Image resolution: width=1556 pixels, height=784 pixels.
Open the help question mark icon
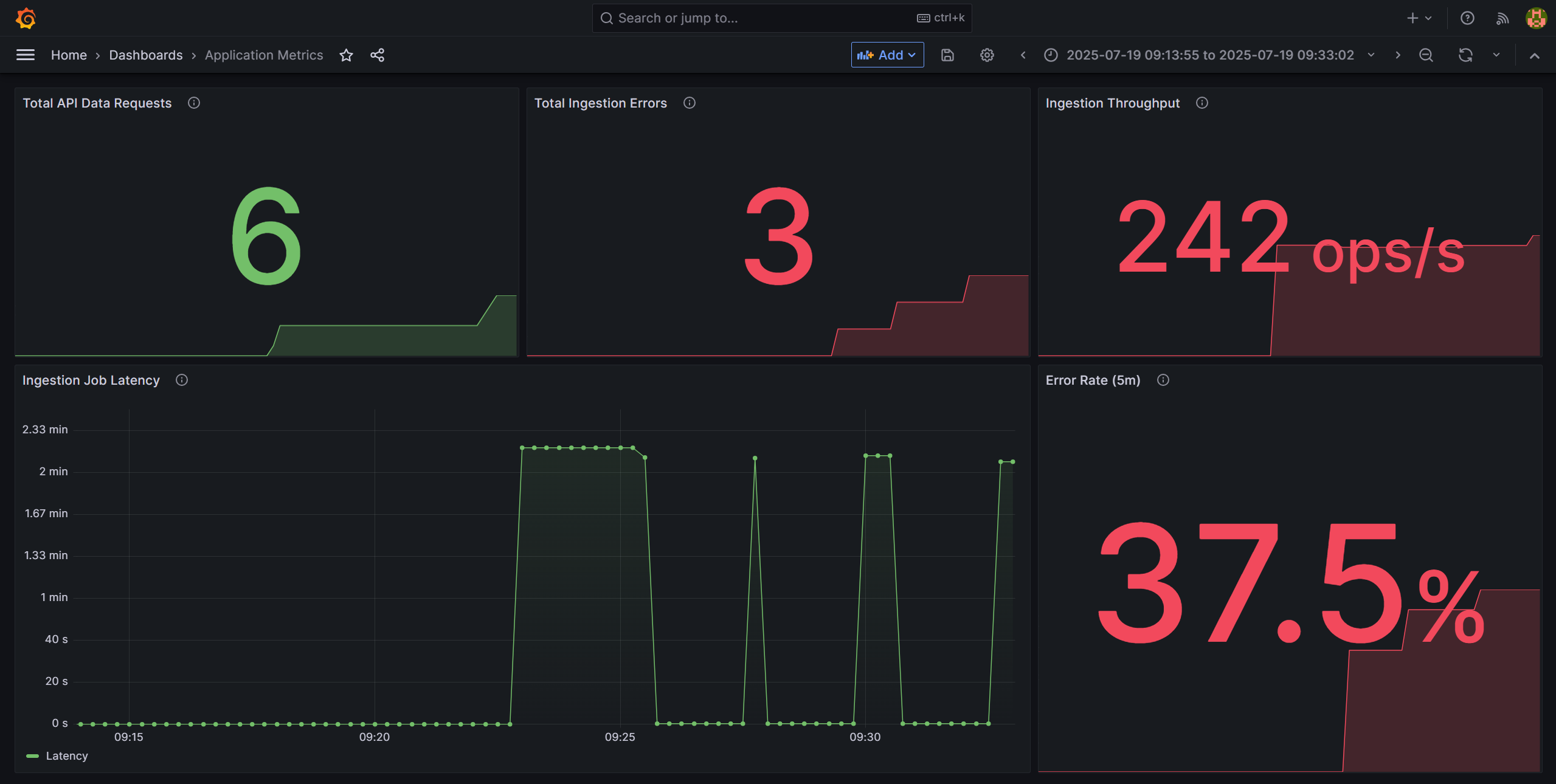(1467, 18)
